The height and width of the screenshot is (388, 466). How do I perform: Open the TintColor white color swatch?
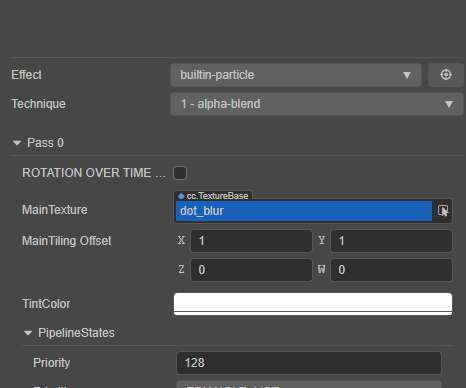coord(313,304)
